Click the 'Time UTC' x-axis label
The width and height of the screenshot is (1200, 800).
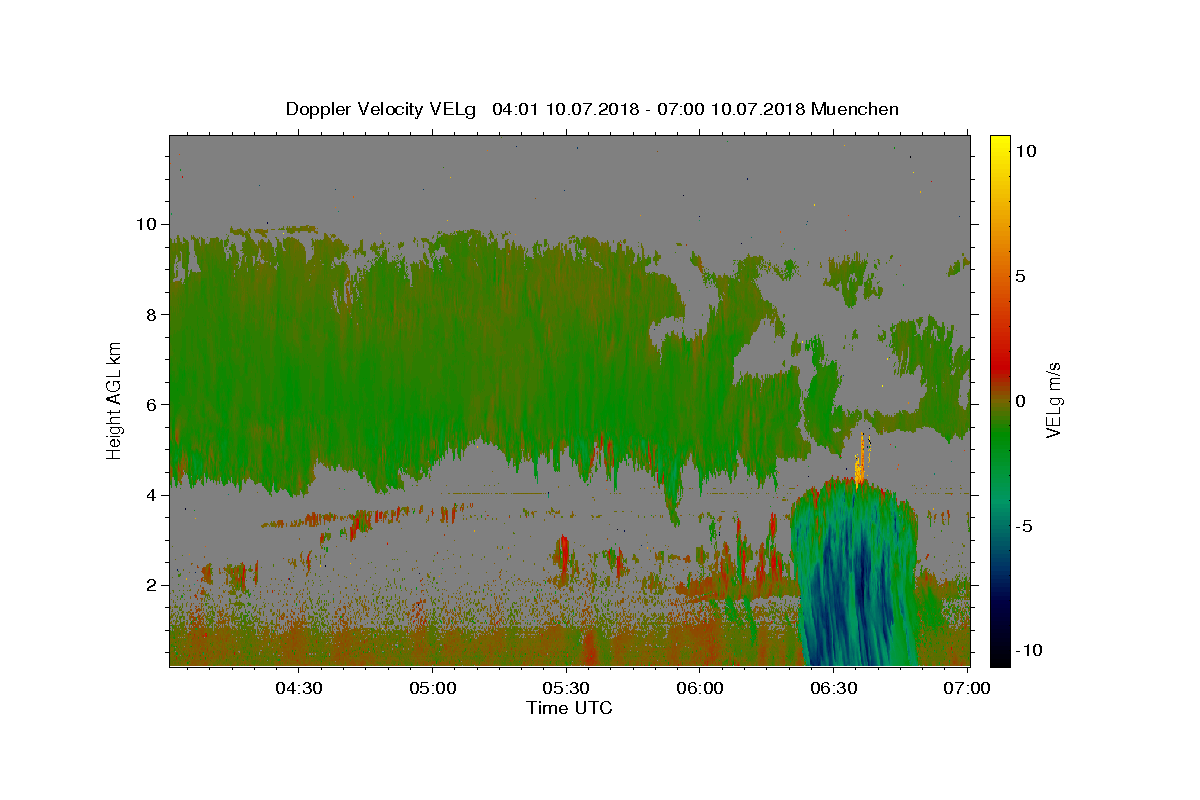click(x=569, y=708)
